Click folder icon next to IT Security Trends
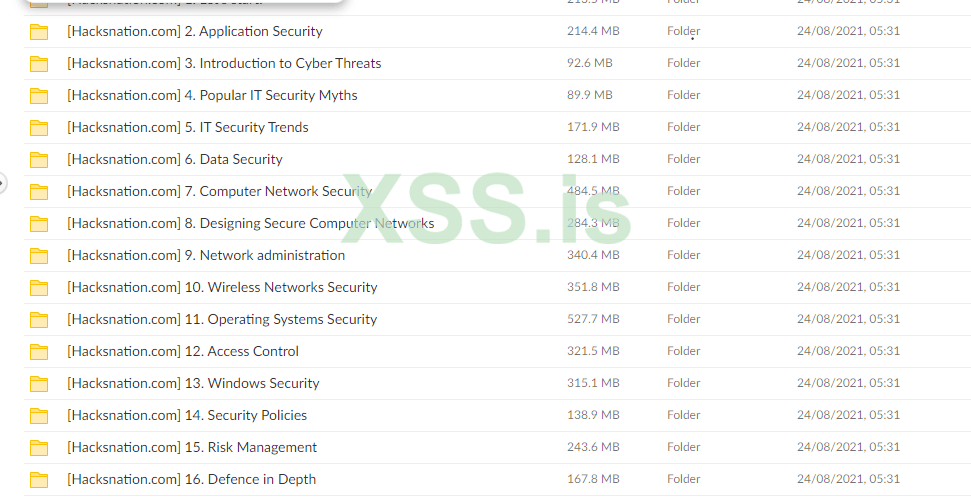This screenshot has height=504, width=971. (39, 128)
